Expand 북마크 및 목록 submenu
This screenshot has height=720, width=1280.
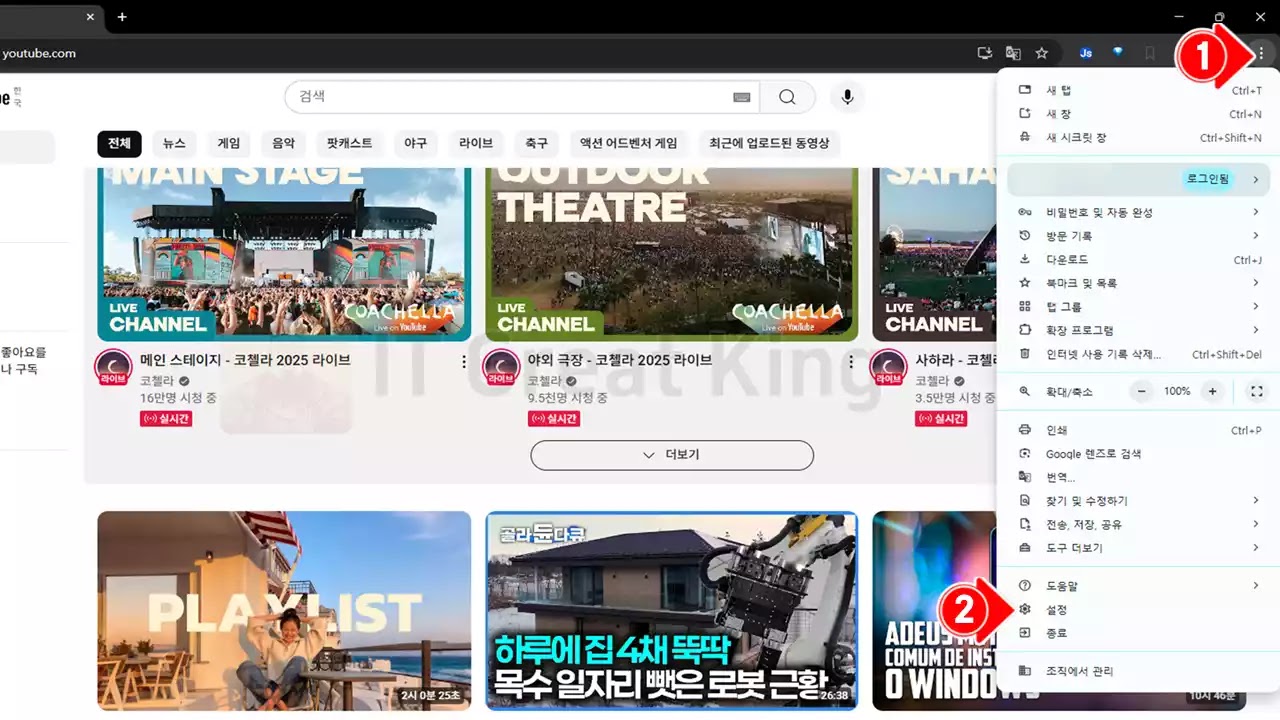tap(1139, 283)
